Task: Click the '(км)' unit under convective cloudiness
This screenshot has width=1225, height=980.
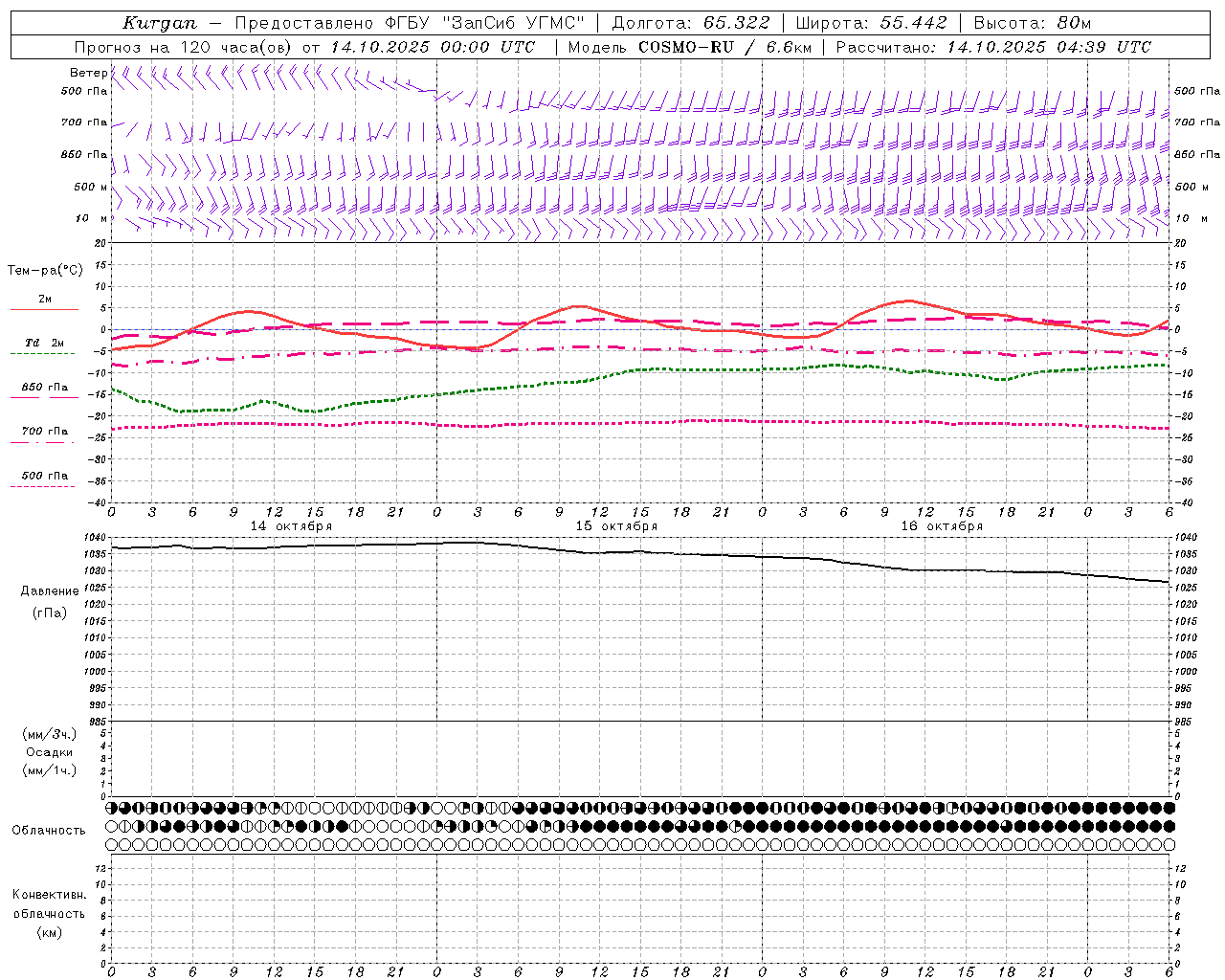Action: 50,932
